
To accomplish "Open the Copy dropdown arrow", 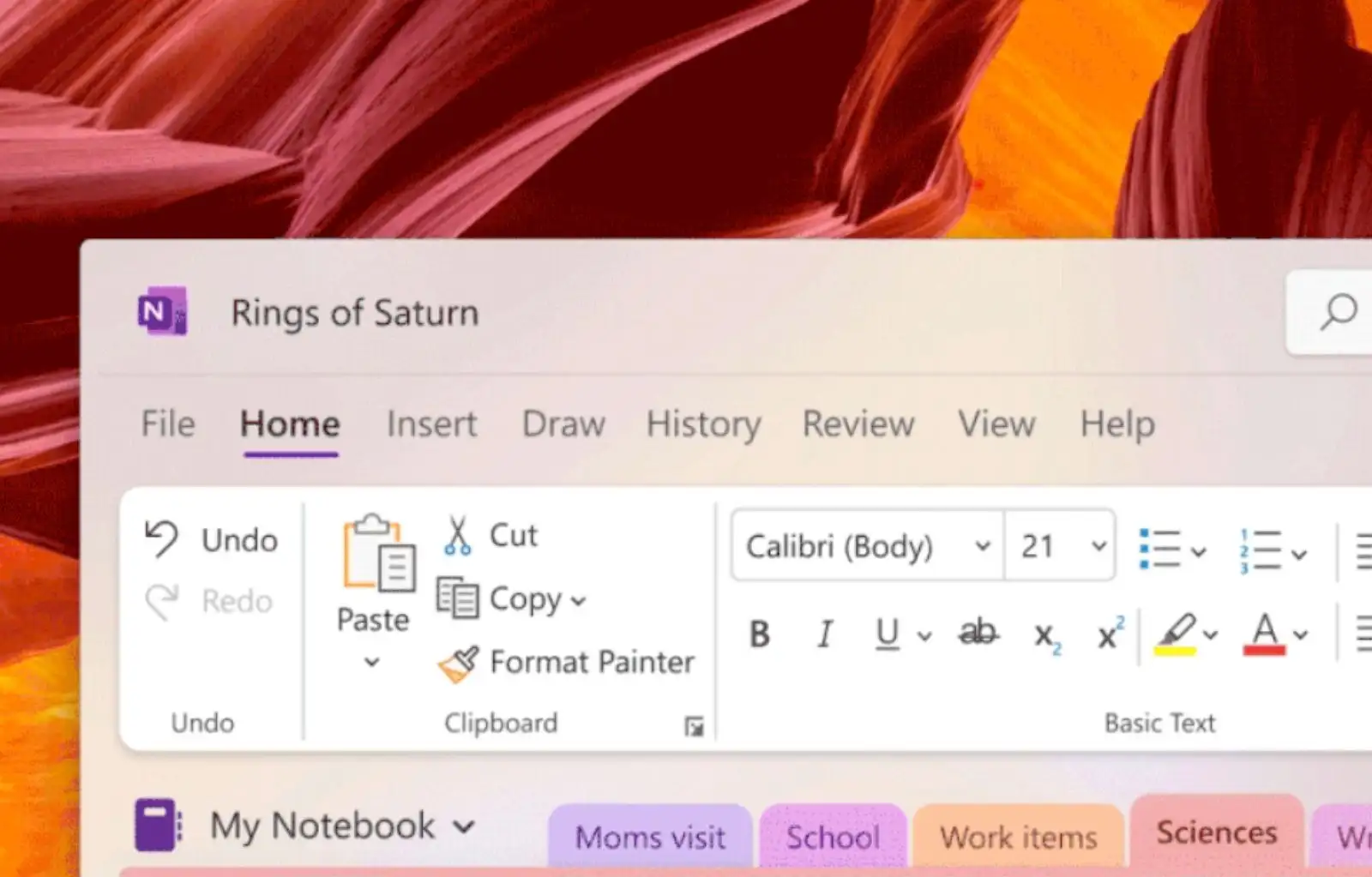I will tap(580, 600).
